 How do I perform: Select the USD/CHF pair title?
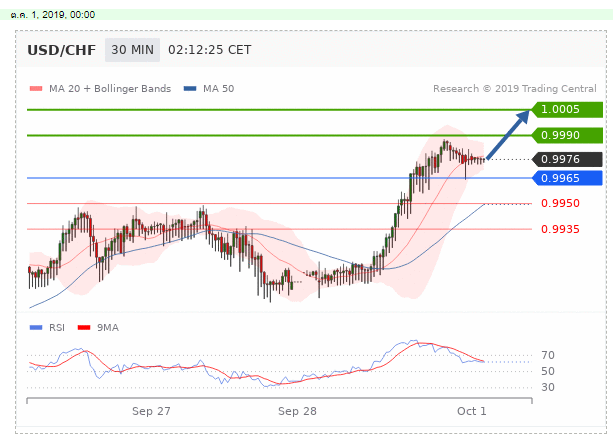point(61,50)
